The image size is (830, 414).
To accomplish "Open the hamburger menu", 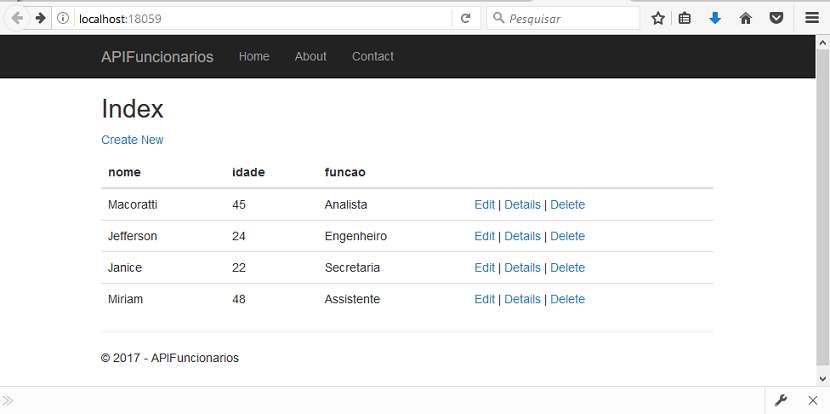I will point(812,19).
